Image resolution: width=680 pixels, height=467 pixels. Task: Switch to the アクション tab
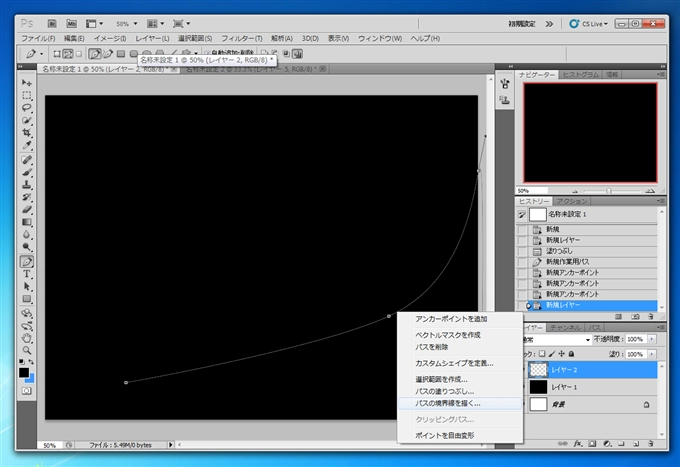click(x=572, y=201)
